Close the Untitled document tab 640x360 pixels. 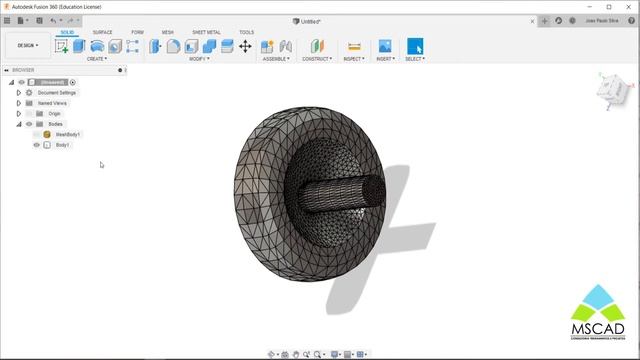[x=532, y=21]
